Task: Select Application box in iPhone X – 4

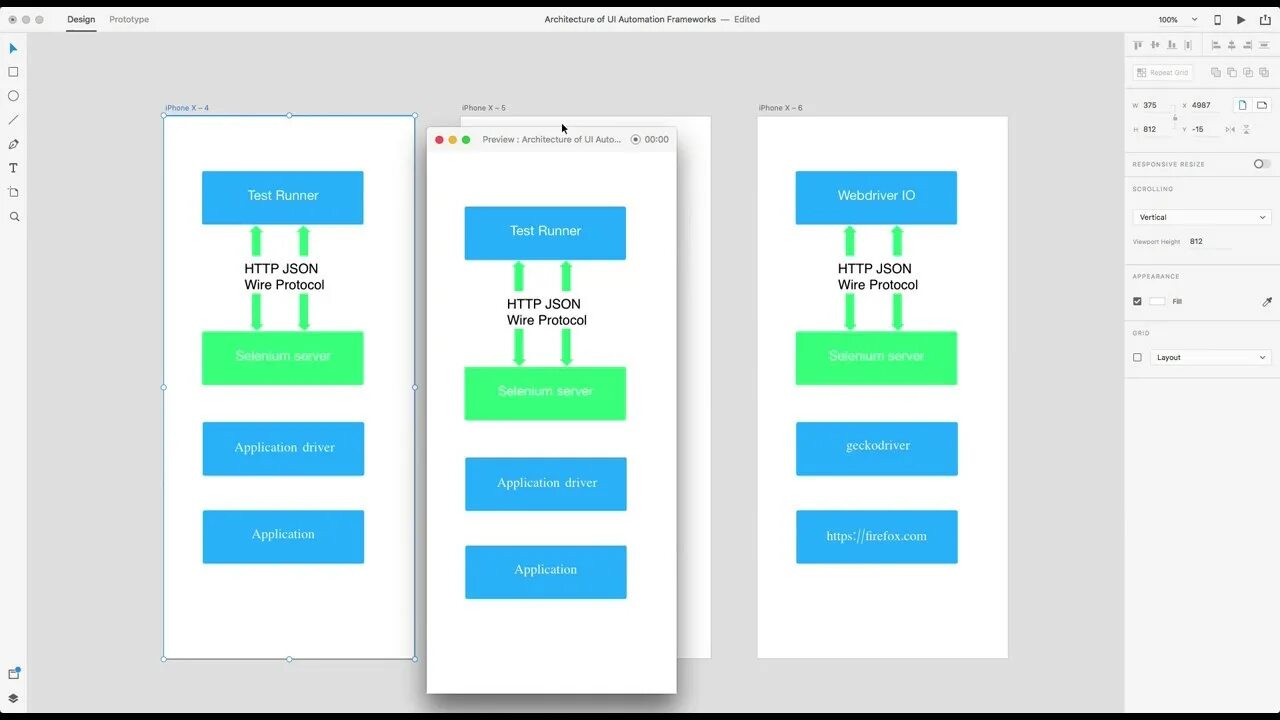Action: point(283,536)
